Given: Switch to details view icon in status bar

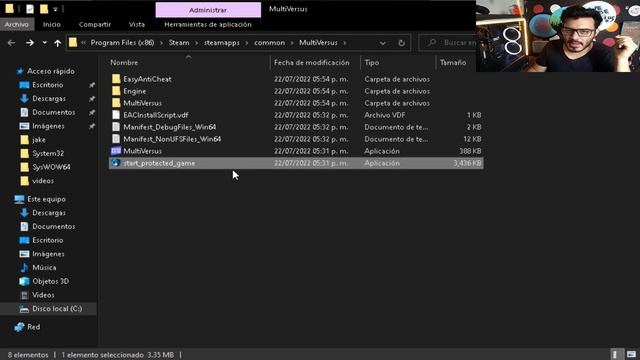Looking at the screenshot, I should [x=615, y=354].
